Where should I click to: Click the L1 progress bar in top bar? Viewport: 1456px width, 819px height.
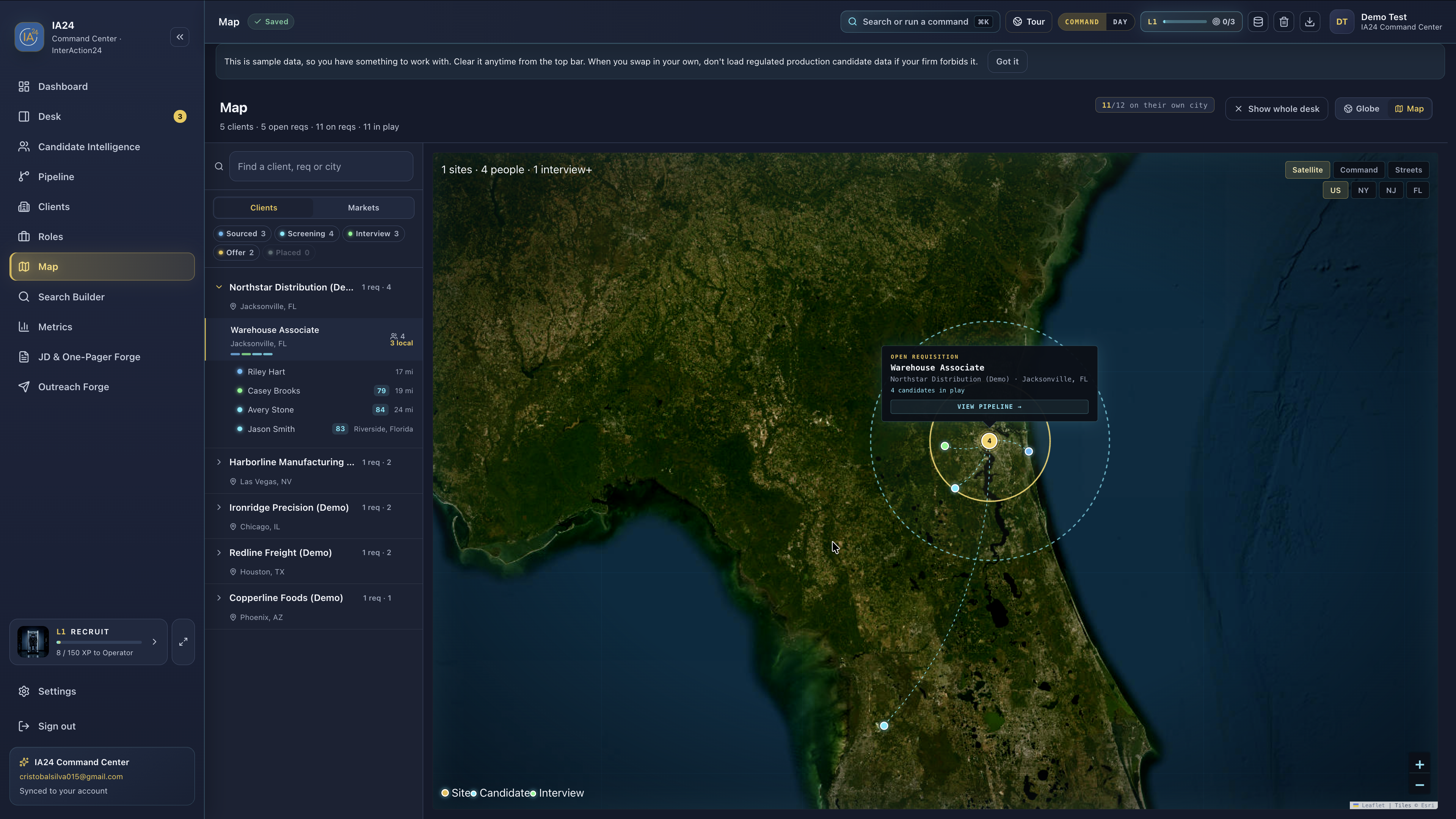[x=1185, y=22]
